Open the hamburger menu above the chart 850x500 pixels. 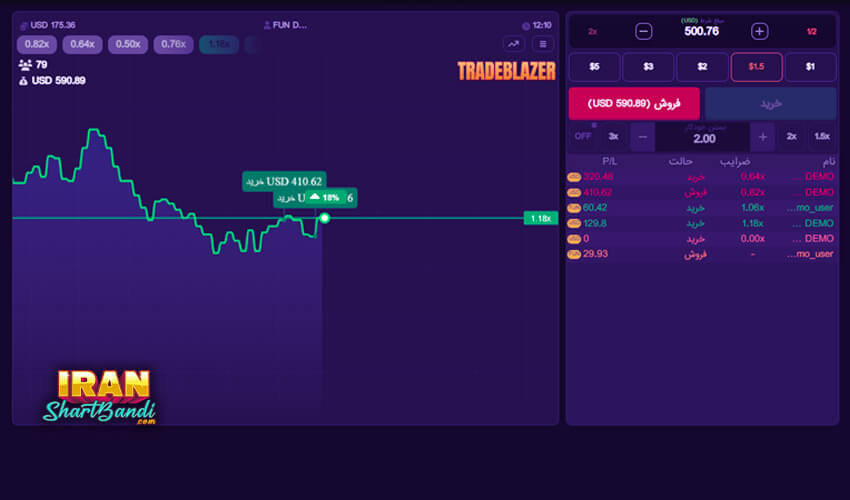(543, 44)
